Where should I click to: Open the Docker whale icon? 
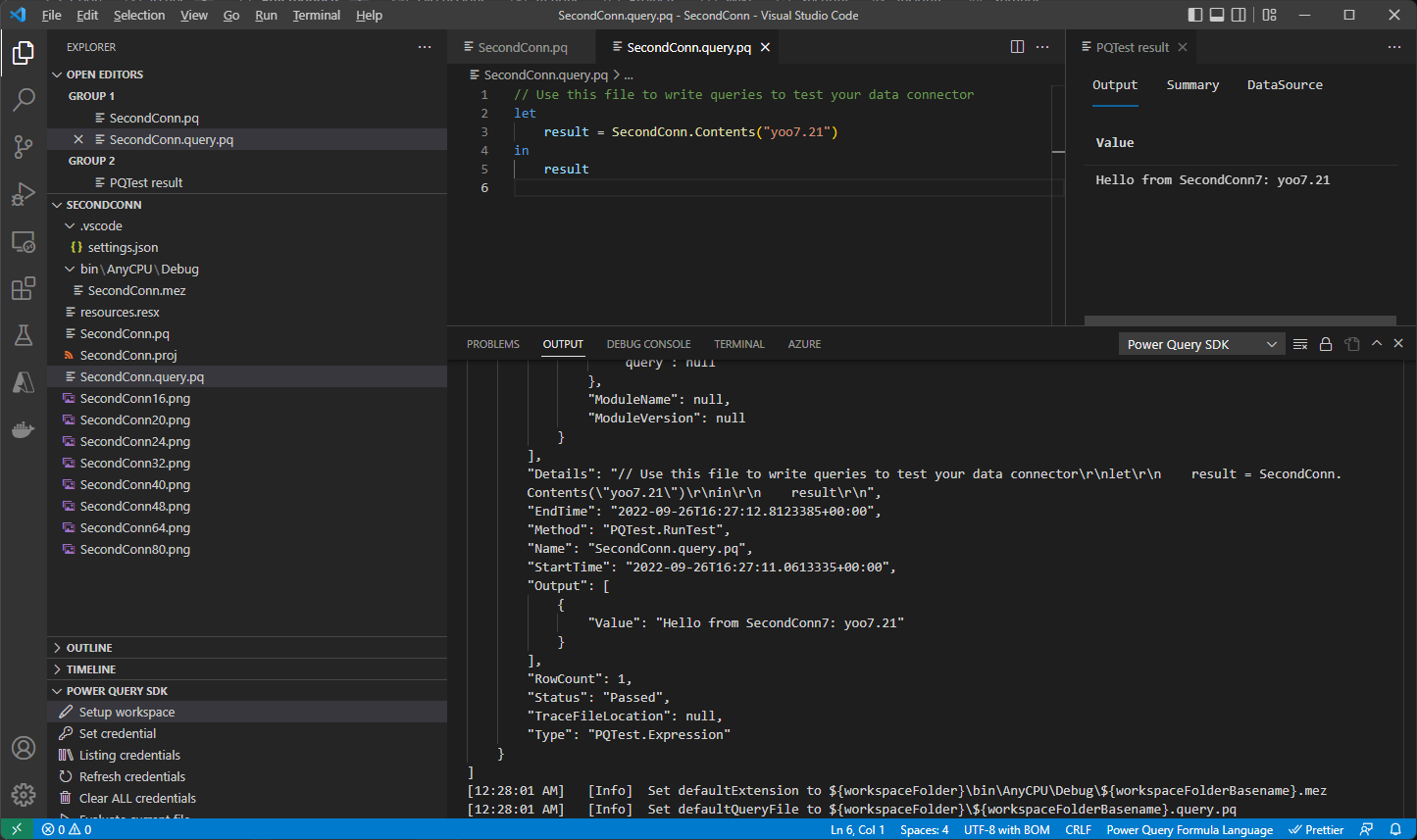[24, 429]
